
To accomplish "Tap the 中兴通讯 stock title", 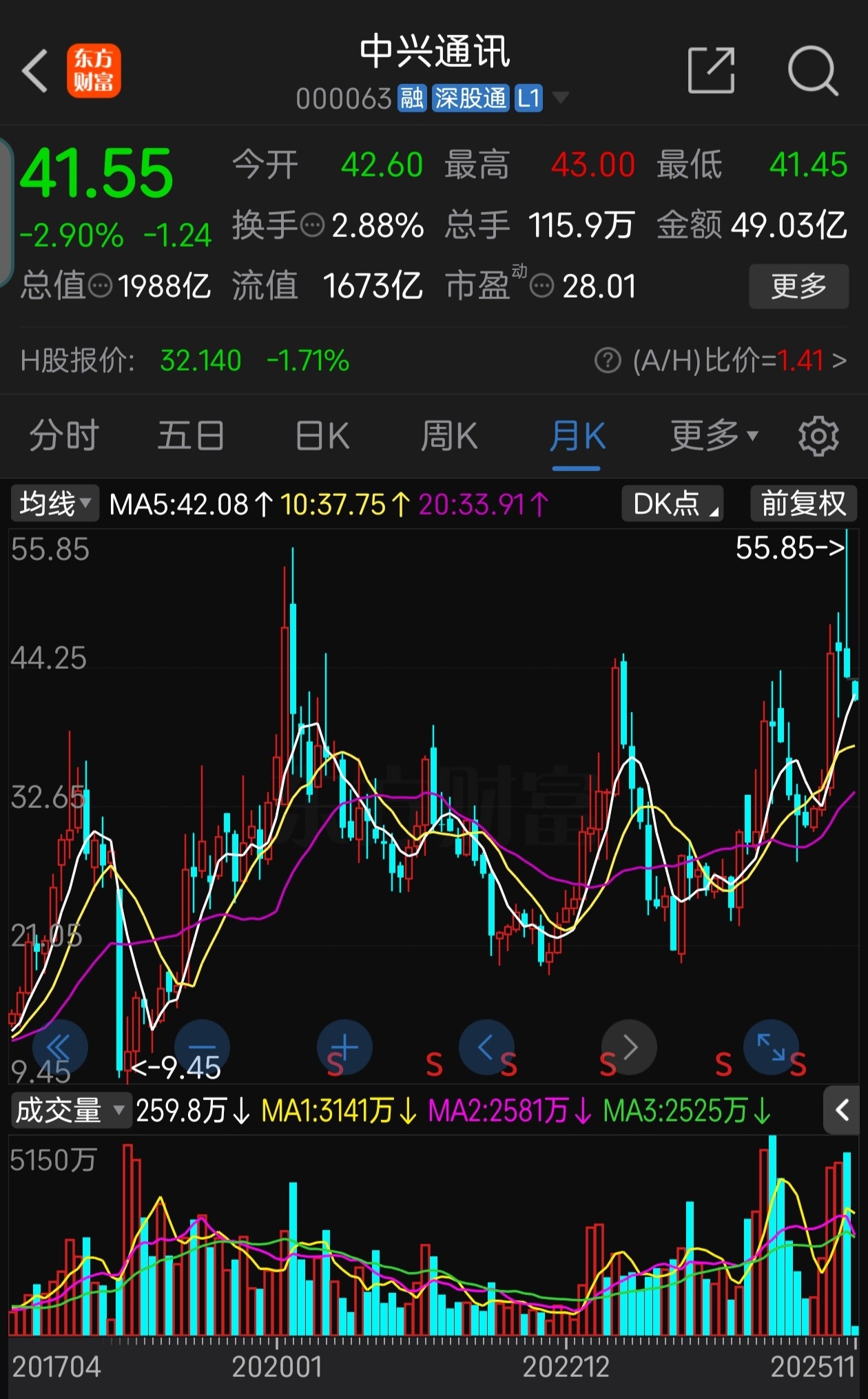I will (x=435, y=52).
